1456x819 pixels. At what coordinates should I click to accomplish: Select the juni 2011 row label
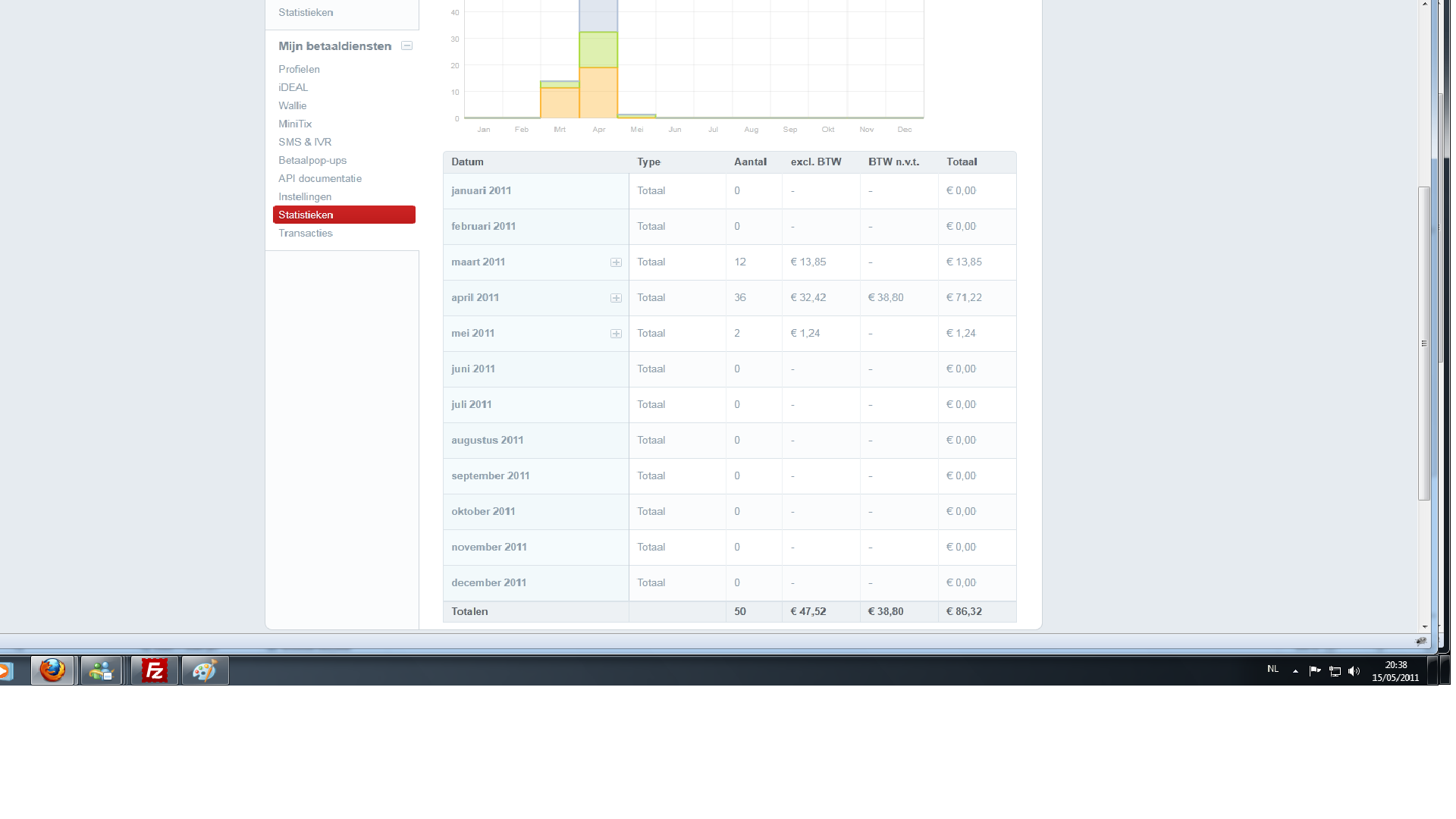[x=473, y=369]
